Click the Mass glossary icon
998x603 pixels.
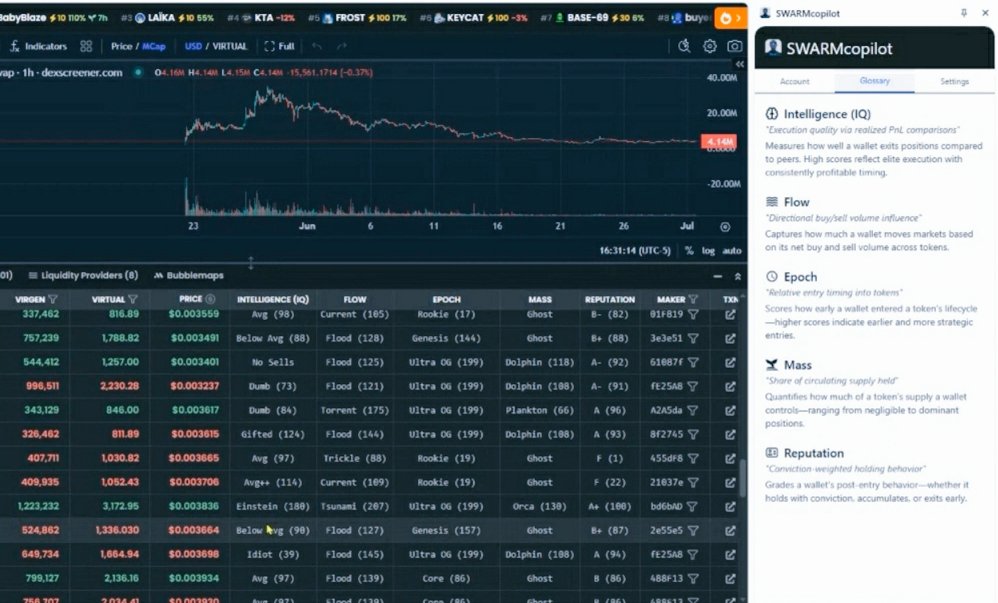(772, 364)
